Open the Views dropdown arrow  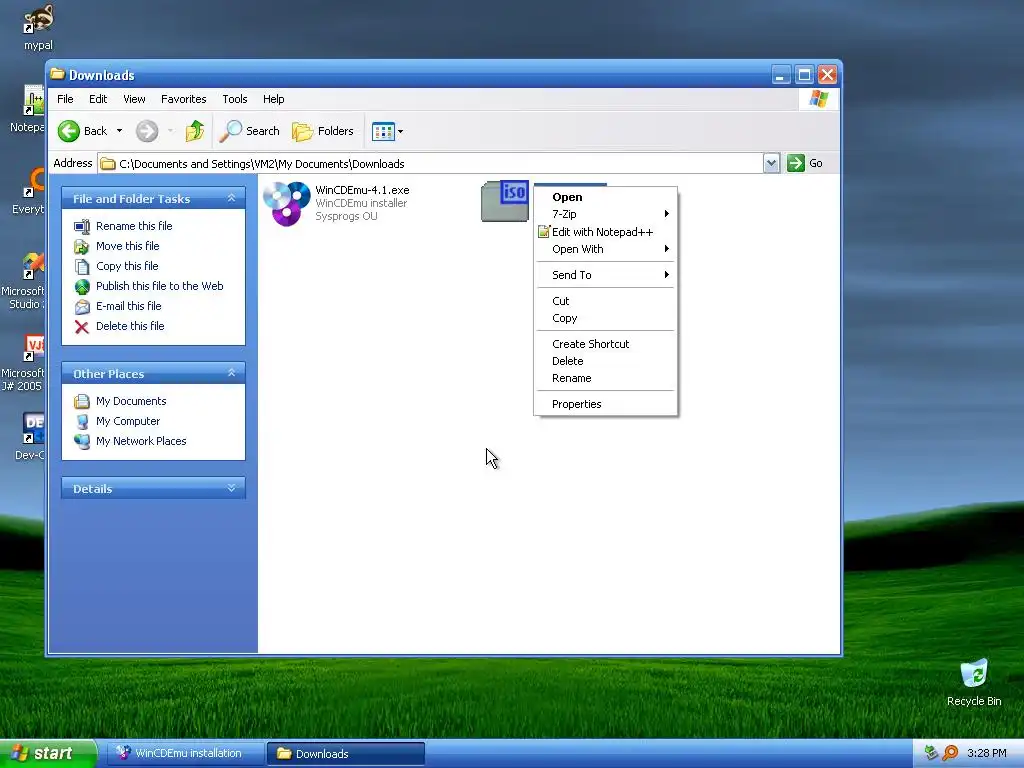coord(400,131)
